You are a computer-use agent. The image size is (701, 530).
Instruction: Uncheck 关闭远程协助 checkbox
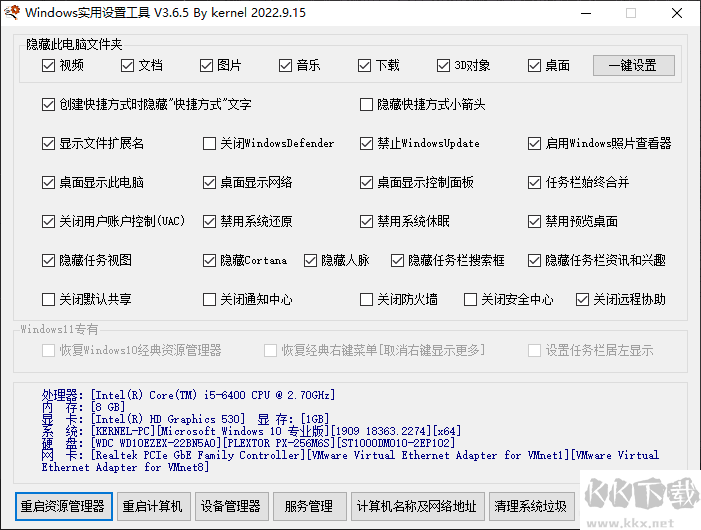click(582, 299)
